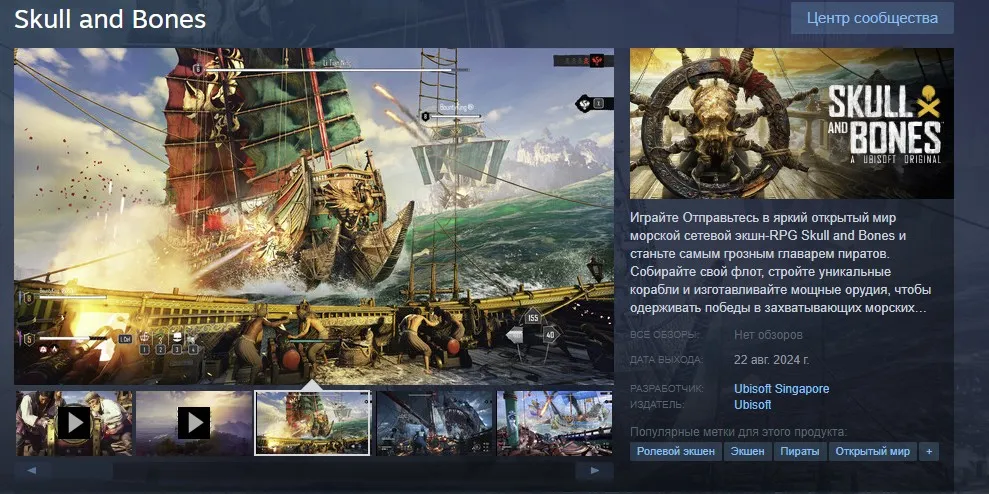Open the Ubisoft Singapore developer link
The width and height of the screenshot is (989, 494).
pos(781,389)
